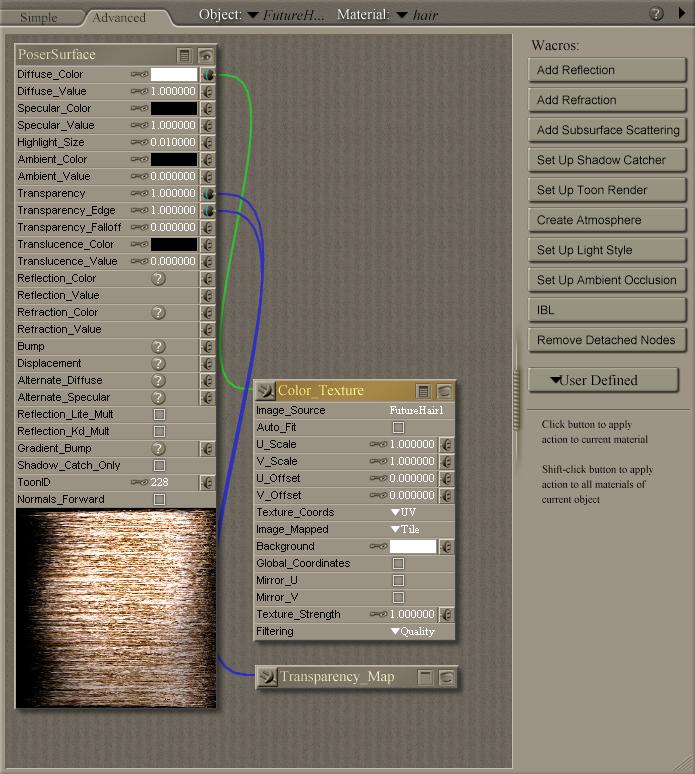Click the Reflection_Color question mark icon
This screenshot has height=774, width=695.
pos(158,279)
